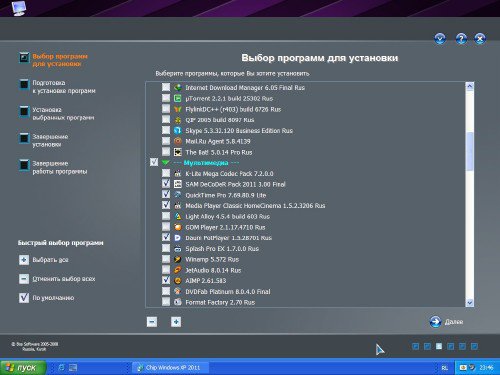Click the Internet Download Manager icon
The height and width of the screenshot is (375, 500).
178,88
